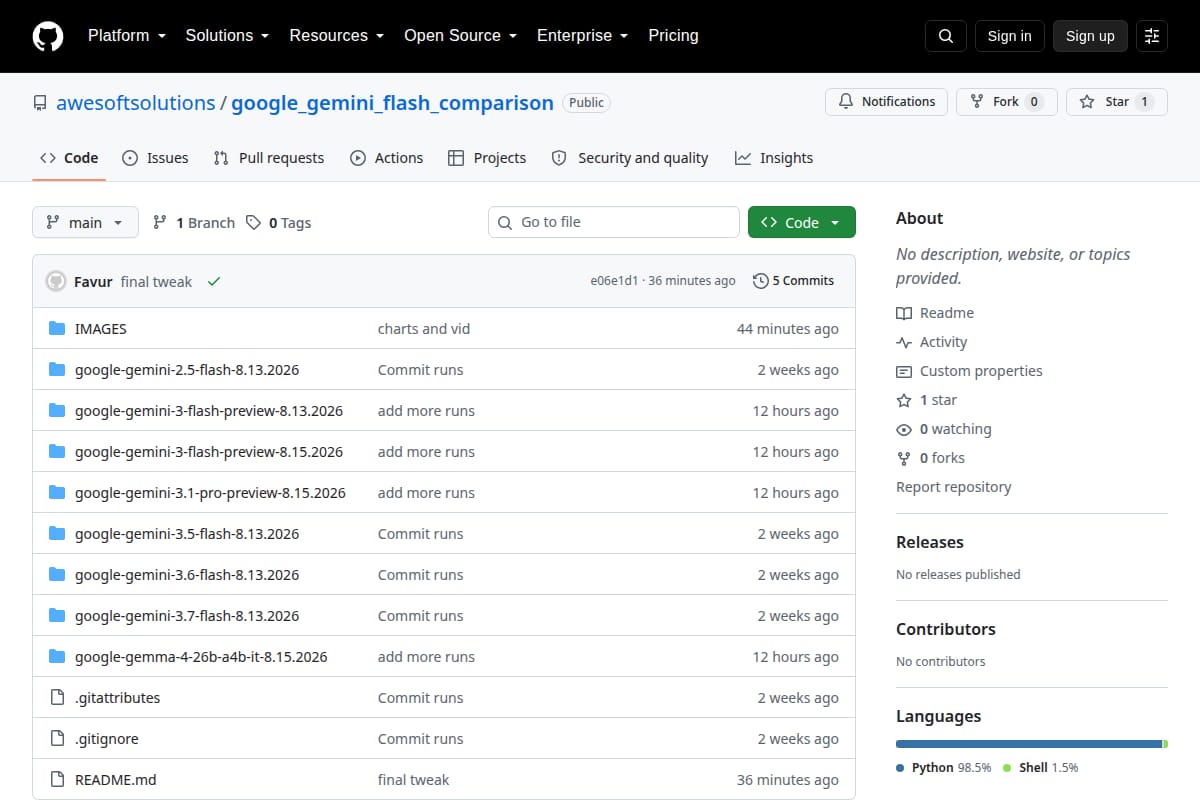Click the Fork button
The height and width of the screenshot is (800, 1200).
point(1006,102)
